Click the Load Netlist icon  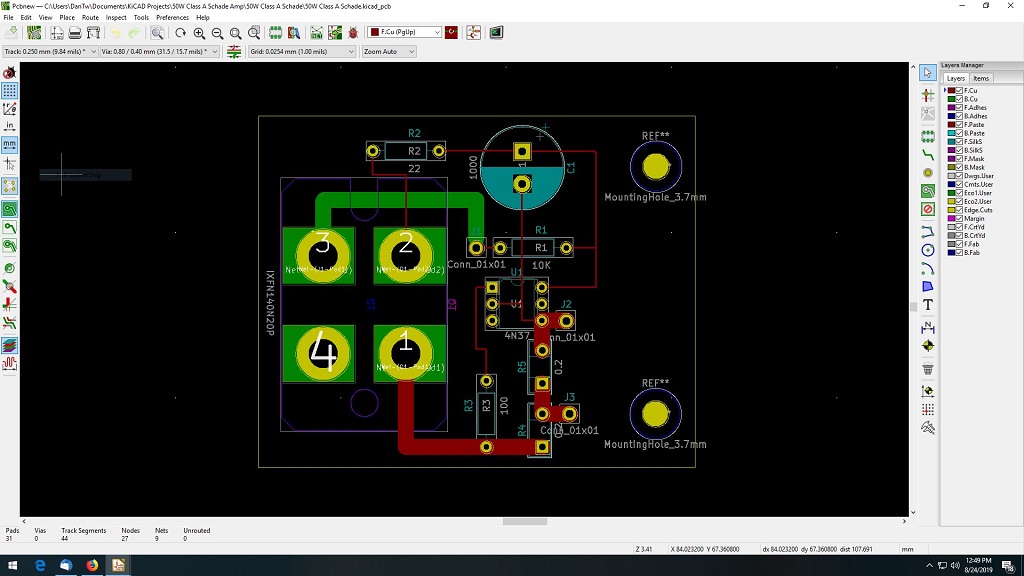(317, 32)
